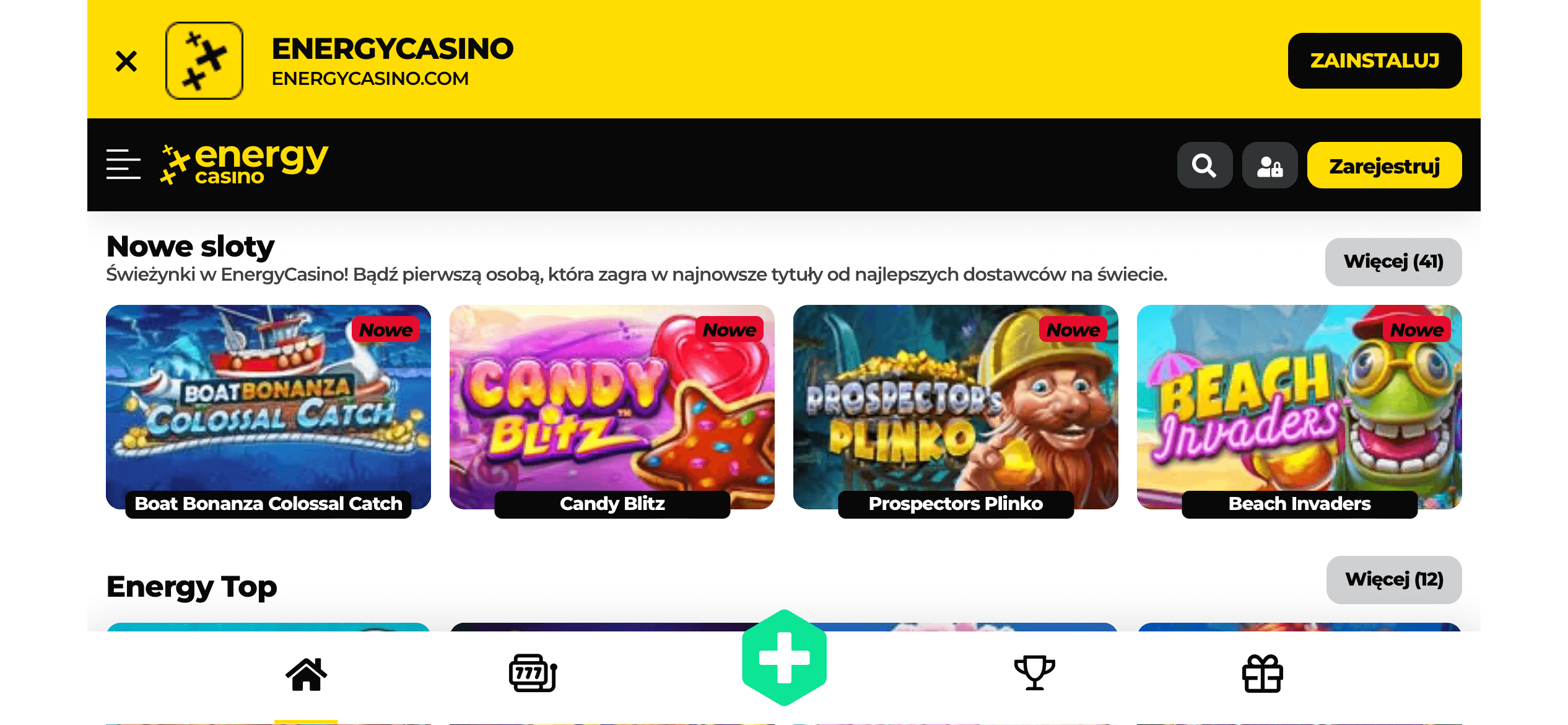
Task: Open the slots 777 machine icon
Action: pos(533,674)
